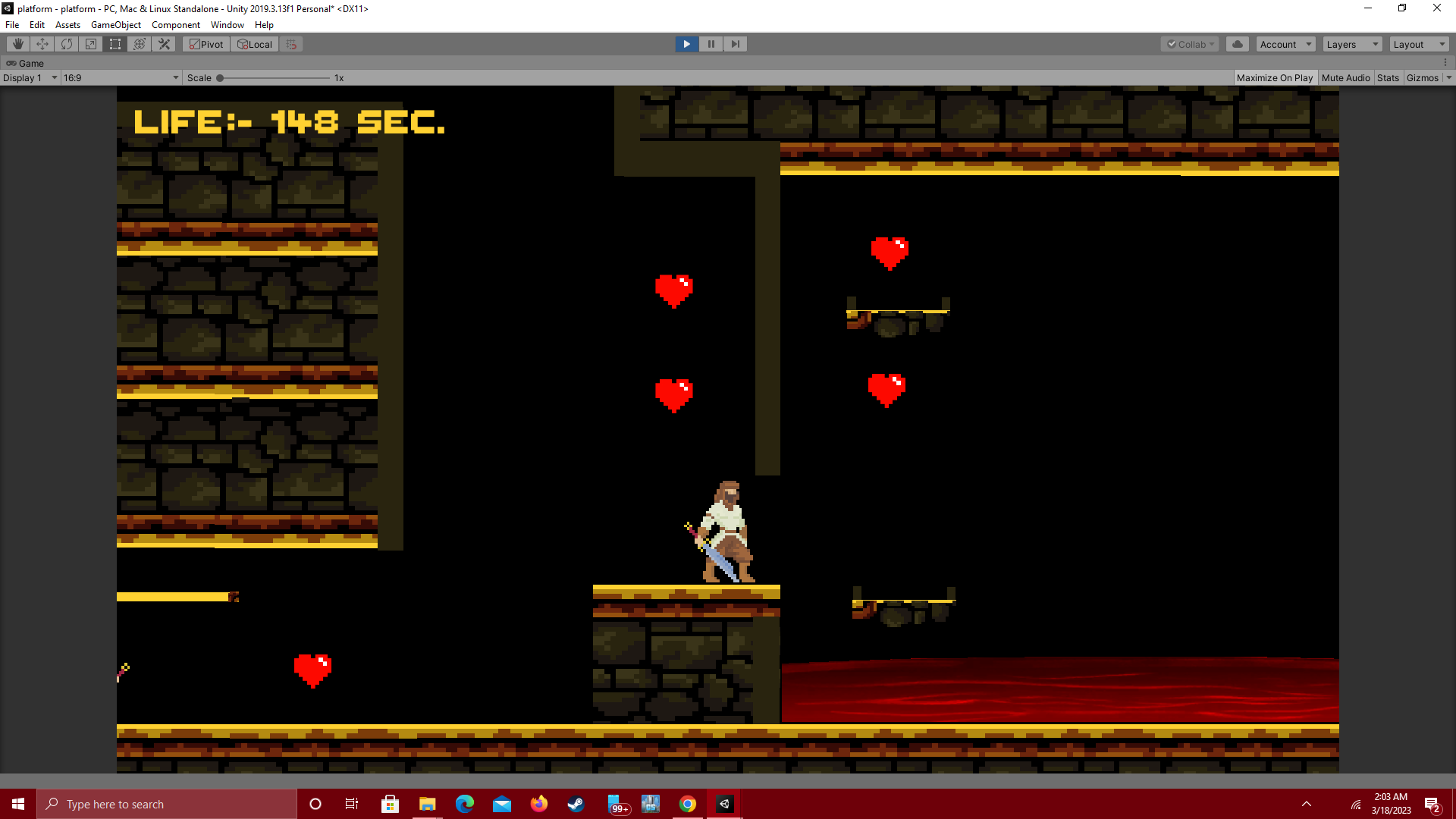Viewport: 1456px width, 819px height.
Task: Pause the running game
Action: pos(711,44)
